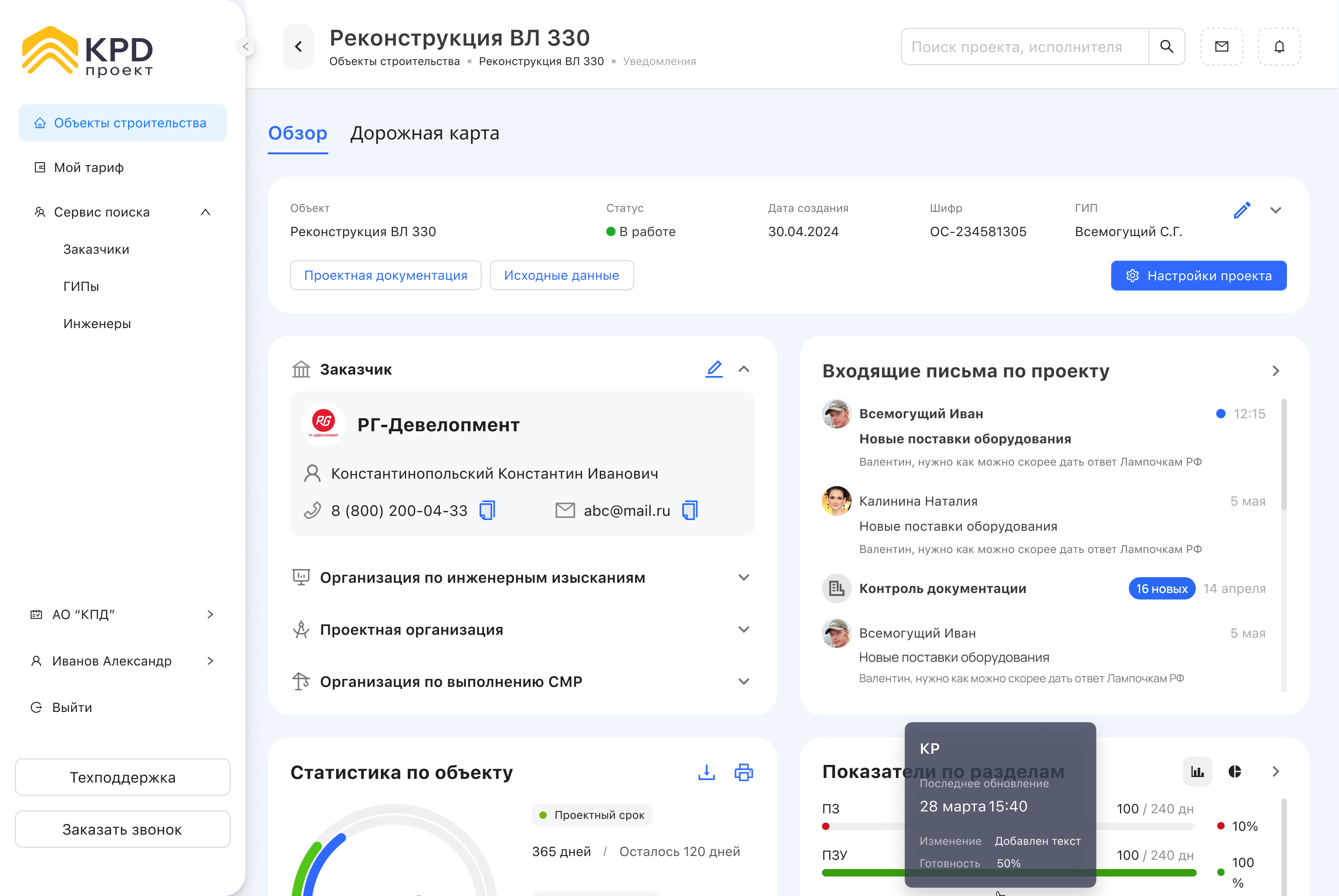Image resolution: width=1339 pixels, height=896 pixels.
Task: Click the KPD проект logo
Action: click(87, 51)
